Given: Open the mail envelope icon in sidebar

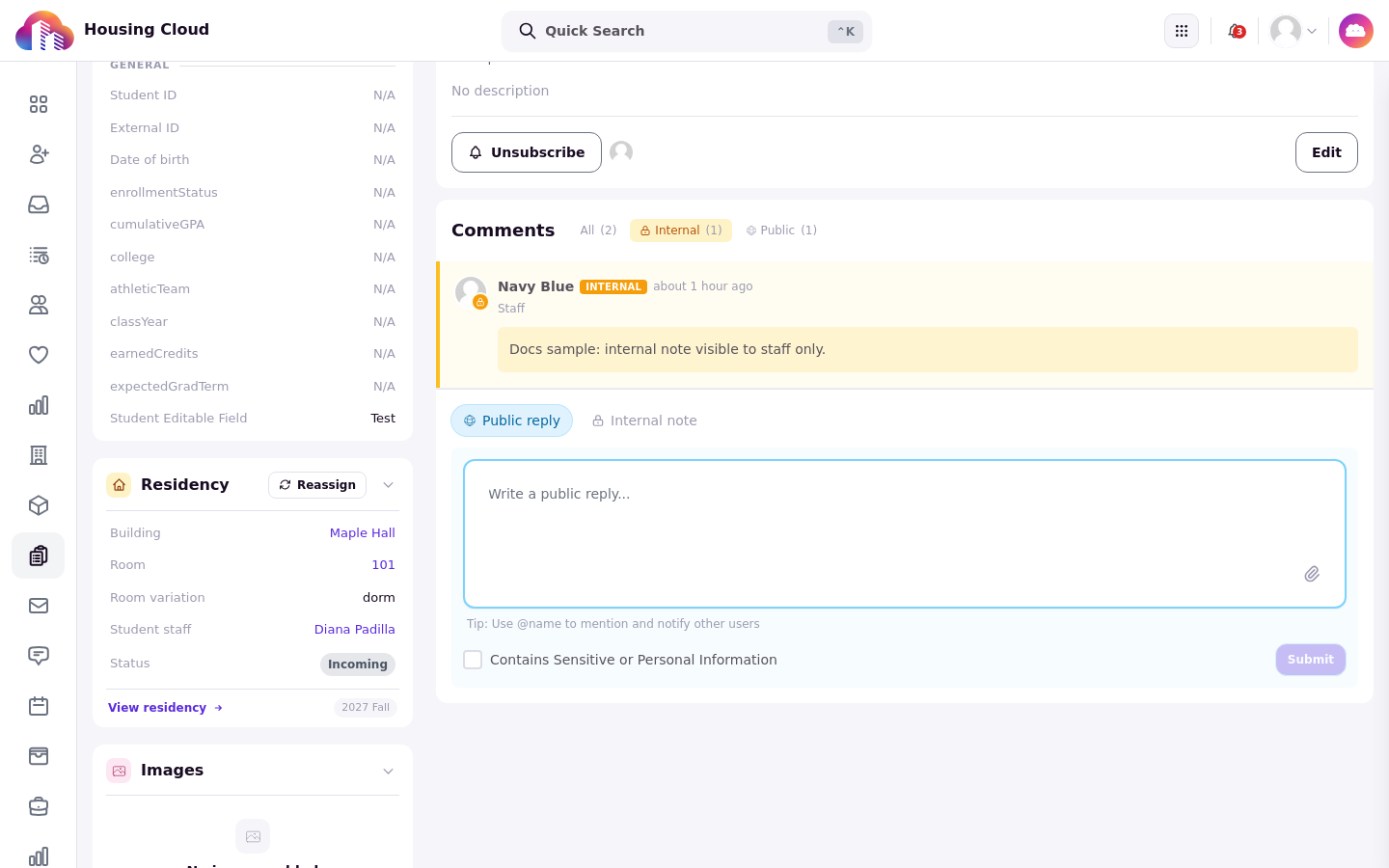Looking at the screenshot, I should (x=39, y=606).
